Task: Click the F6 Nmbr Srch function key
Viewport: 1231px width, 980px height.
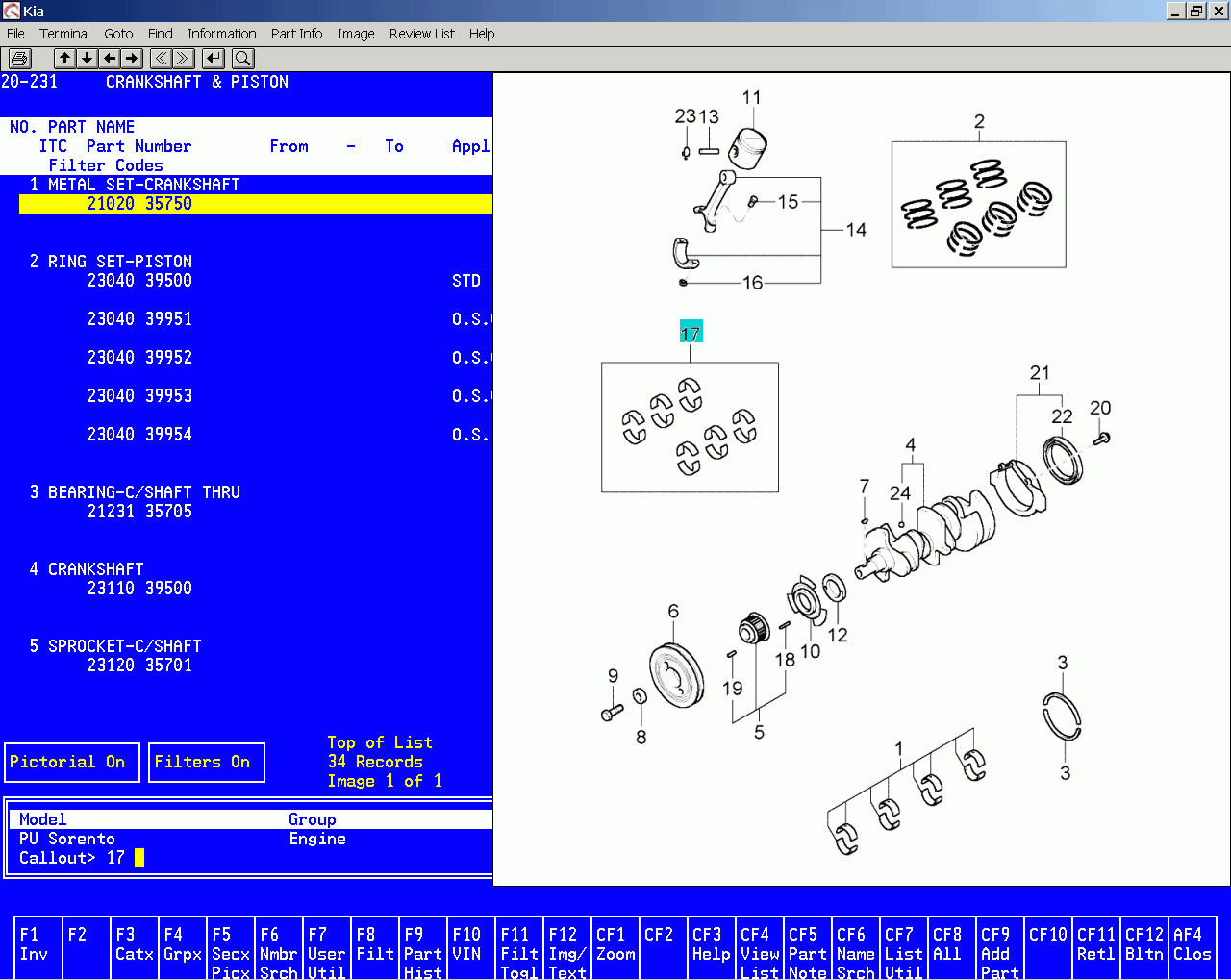Action: point(279,950)
